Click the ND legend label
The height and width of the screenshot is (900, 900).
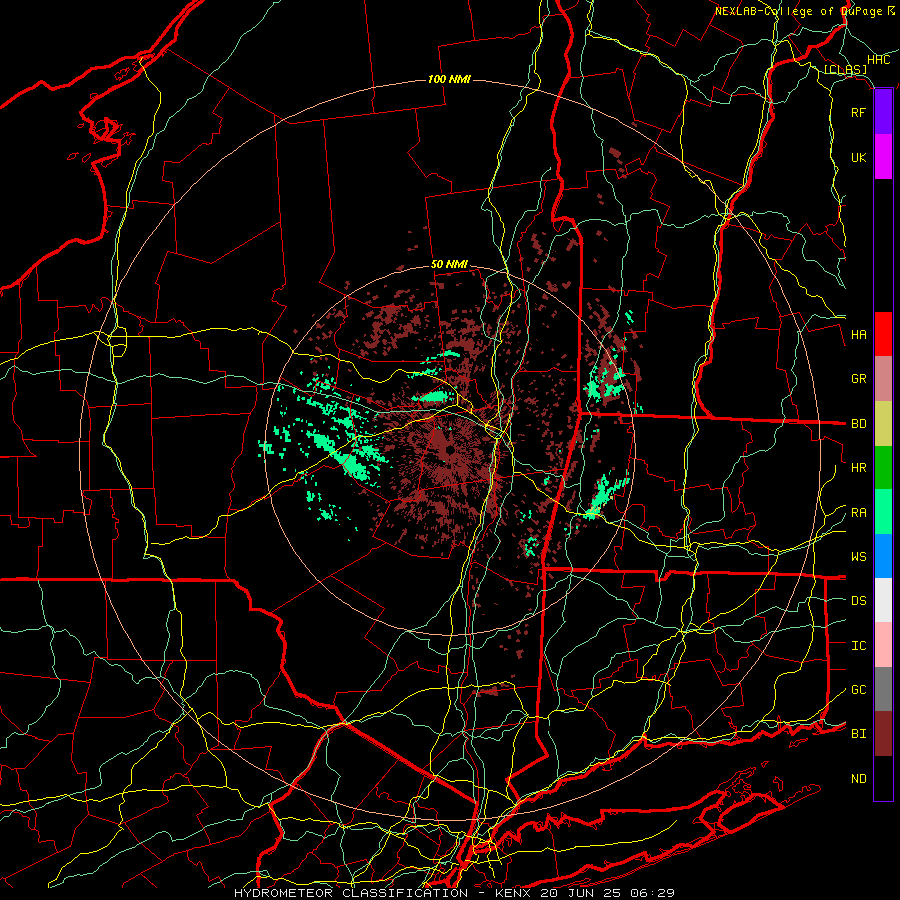click(x=859, y=779)
